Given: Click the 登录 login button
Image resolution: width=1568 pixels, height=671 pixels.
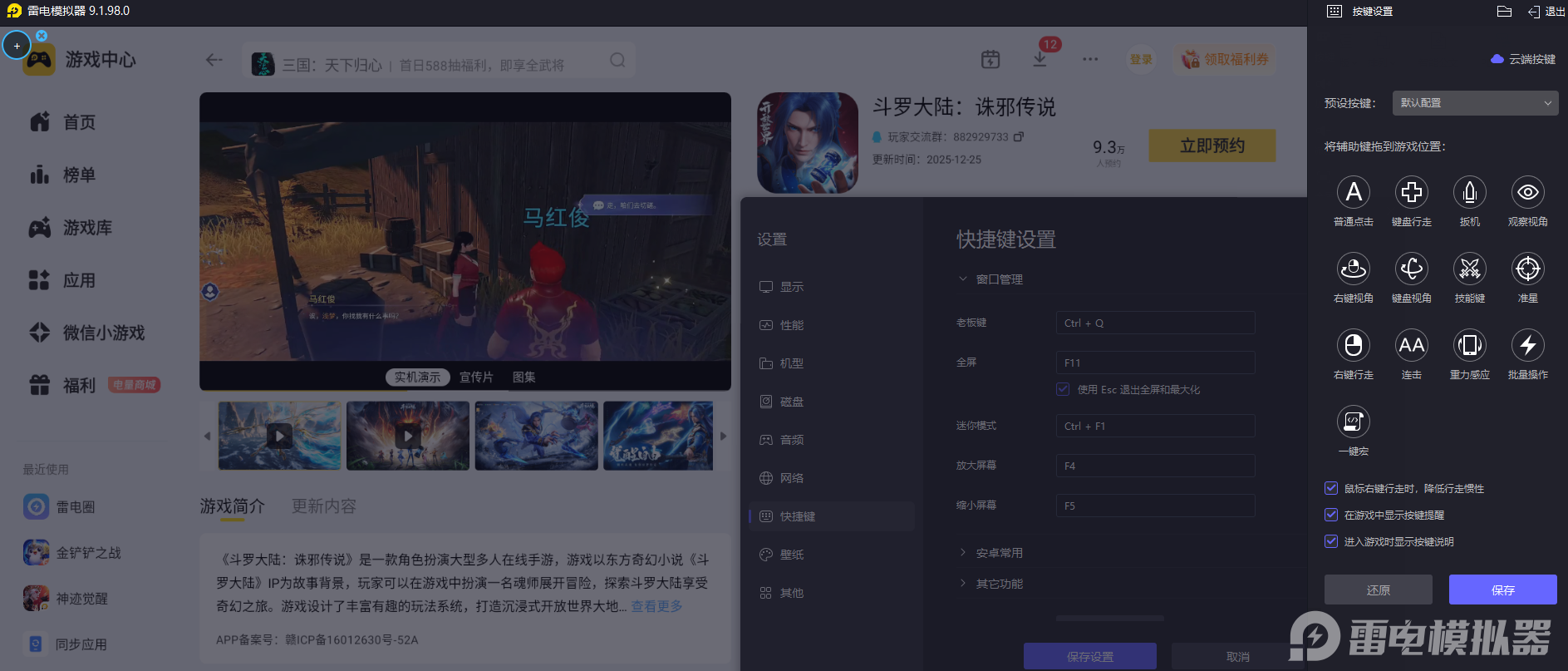Looking at the screenshot, I should pyautogui.click(x=1141, y=59).
